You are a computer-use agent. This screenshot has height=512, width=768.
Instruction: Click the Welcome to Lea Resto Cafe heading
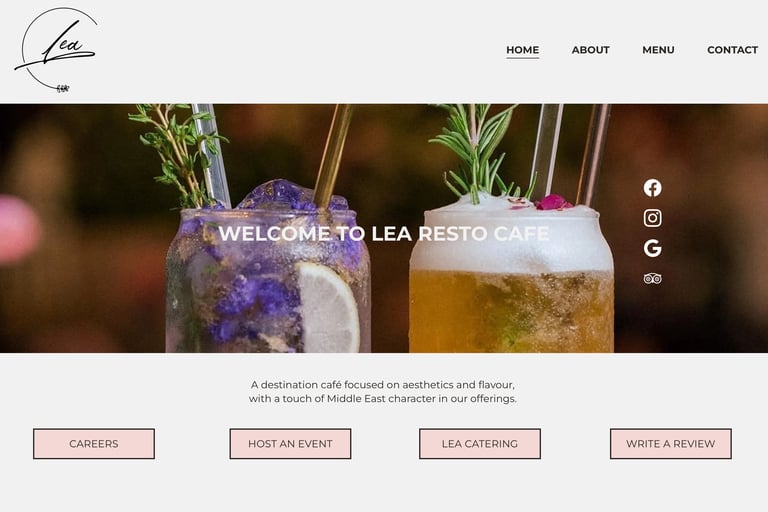click(x=384, y=234)
